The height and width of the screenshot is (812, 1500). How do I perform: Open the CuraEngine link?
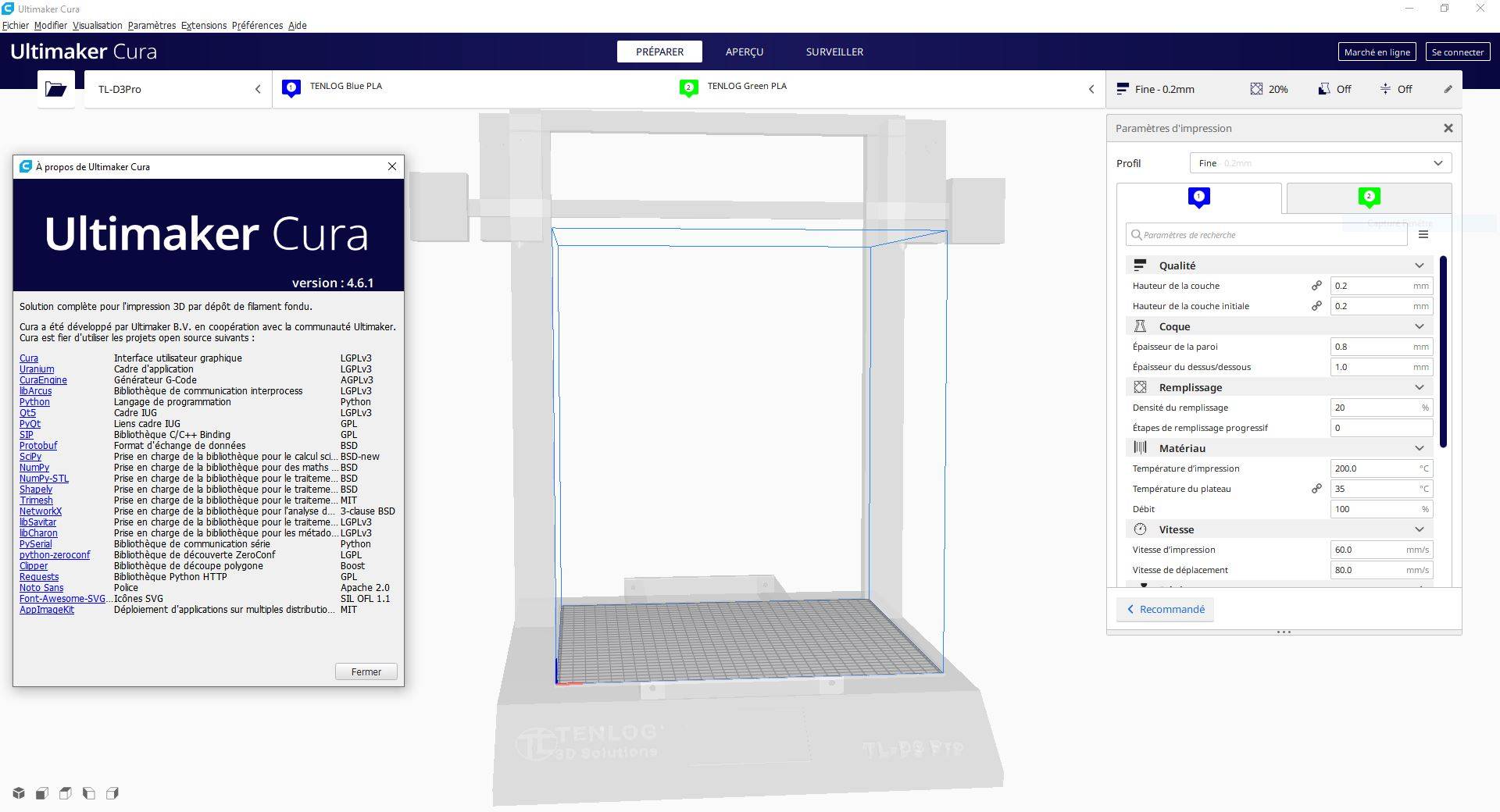click(x=43, y=380)
